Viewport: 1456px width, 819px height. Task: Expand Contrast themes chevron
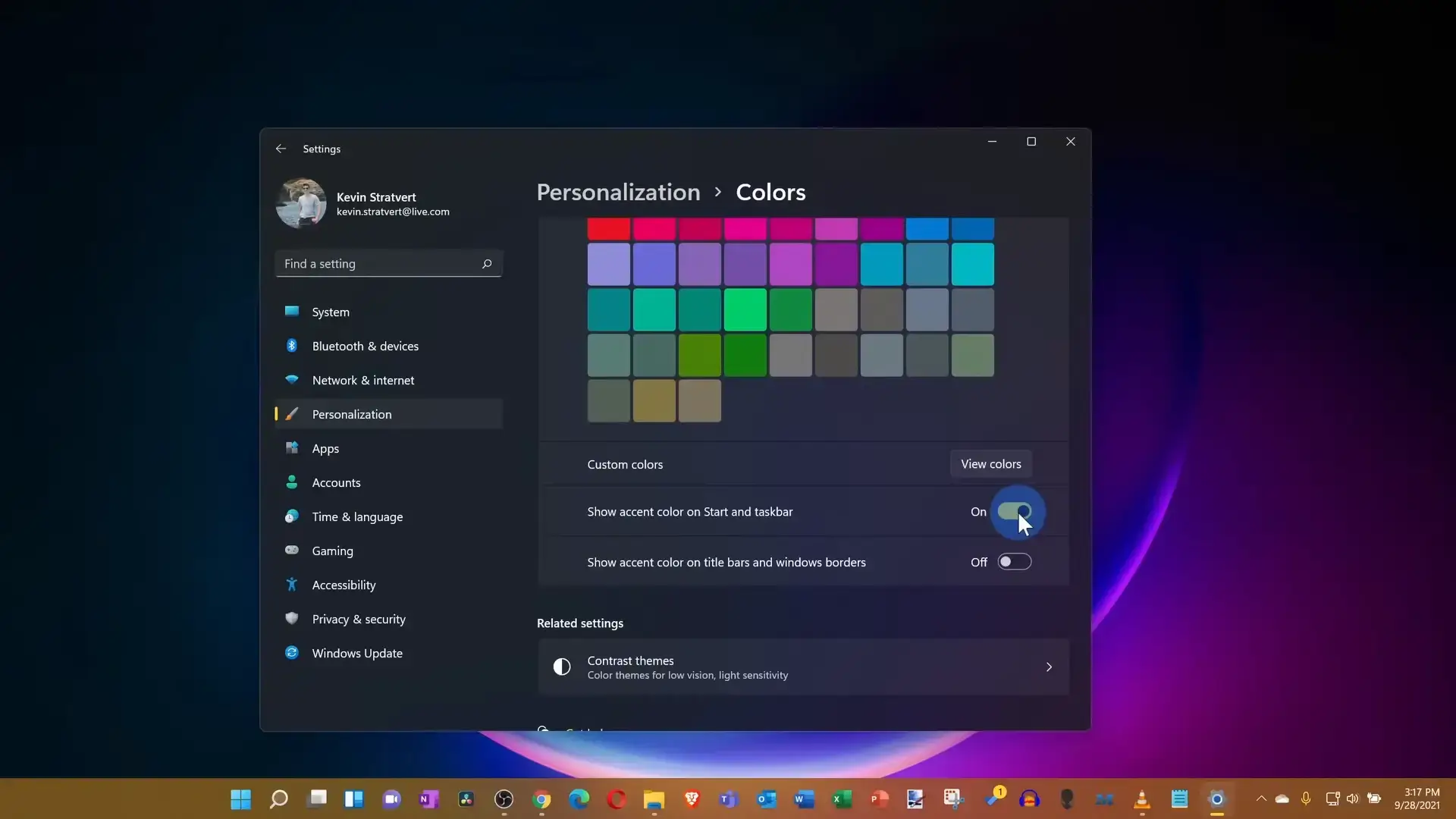(x=1049, y=667)
